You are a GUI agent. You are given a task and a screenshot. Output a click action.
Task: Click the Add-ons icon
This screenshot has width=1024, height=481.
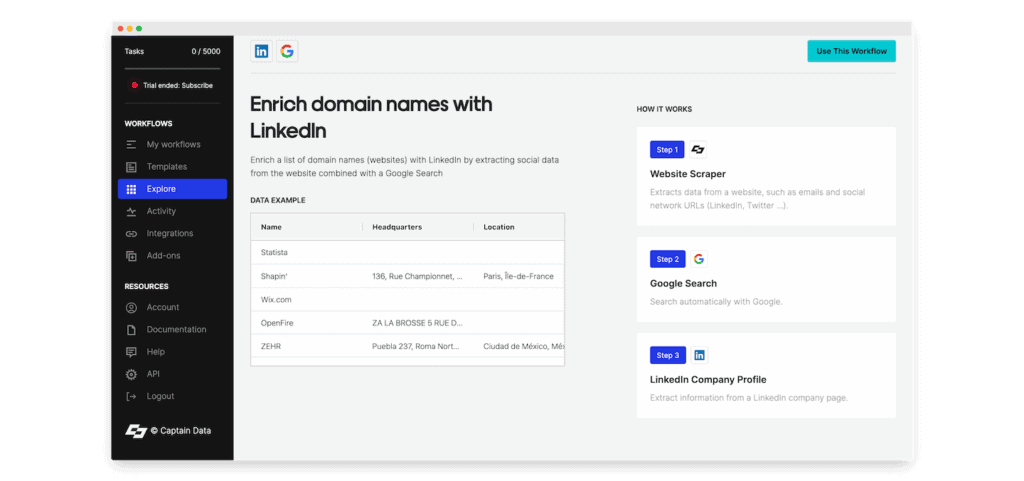131,256
